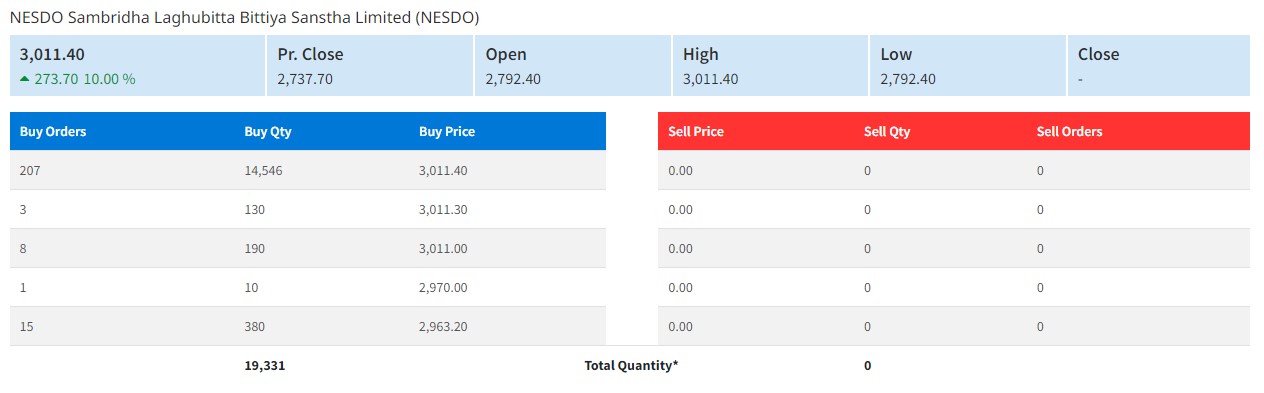Click the last traded price 3,011.40
Viewport: 1264px width, 393px height.
(x=52, y=54)
